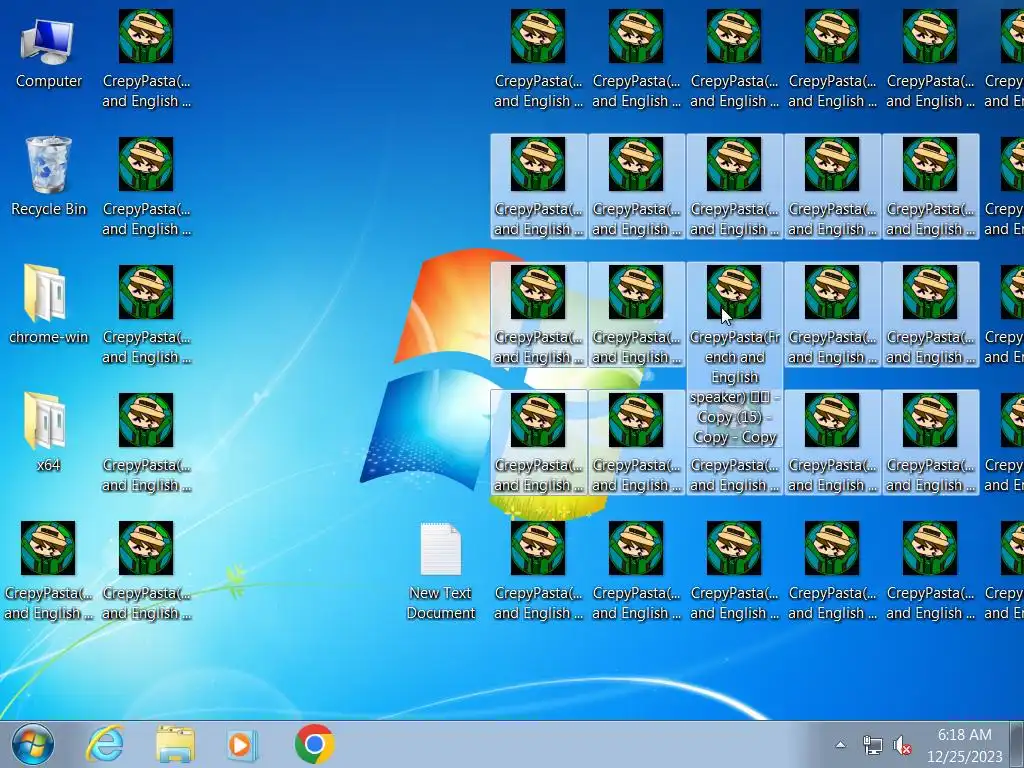1024x768 pixels.
Task: Select CrepyPasta icon right beside chrome-win folder
Action: (x=146, y=313)
